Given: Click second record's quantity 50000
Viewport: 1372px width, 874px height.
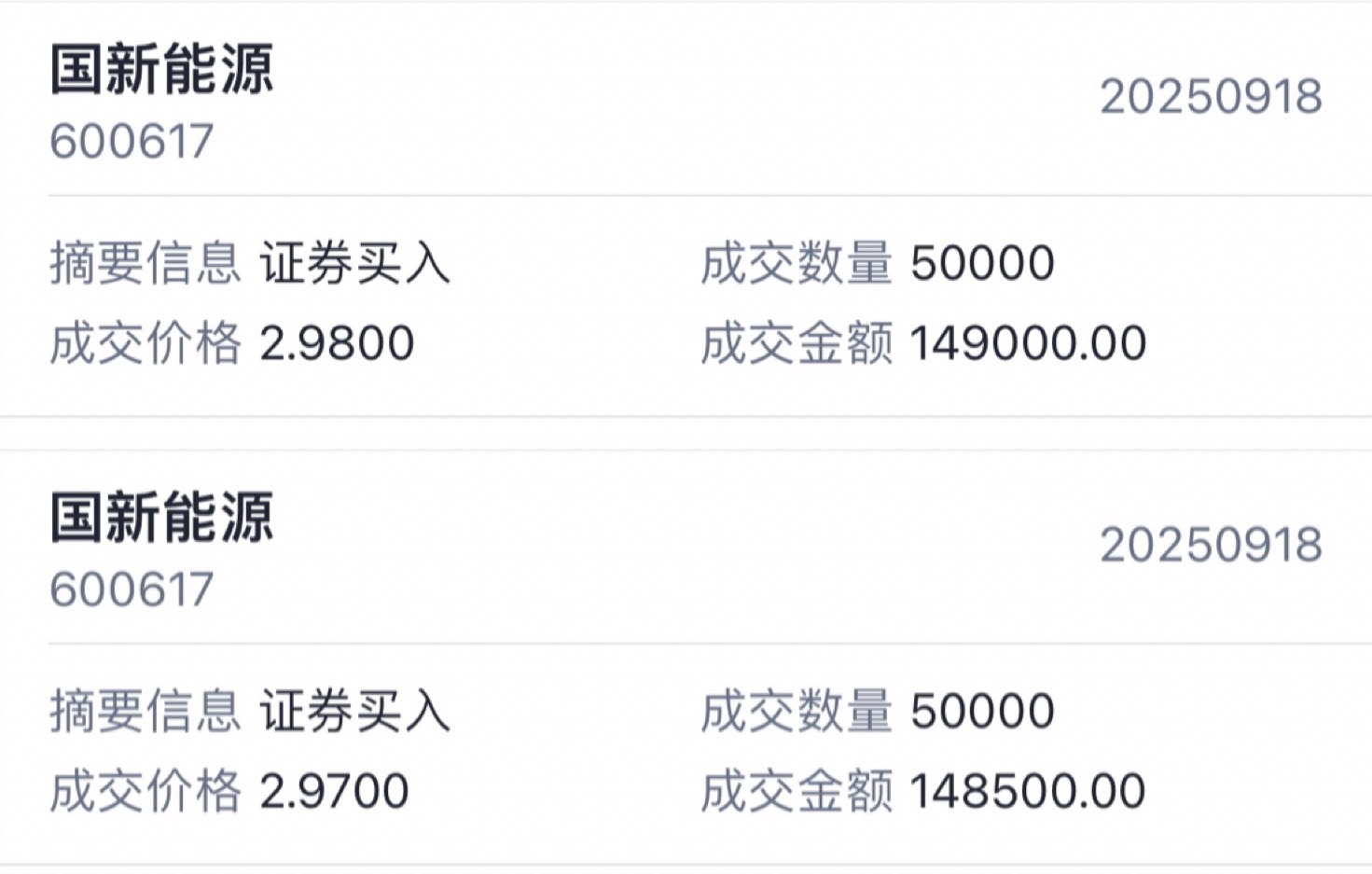Looking at the screenshot, I should (982, 711).
